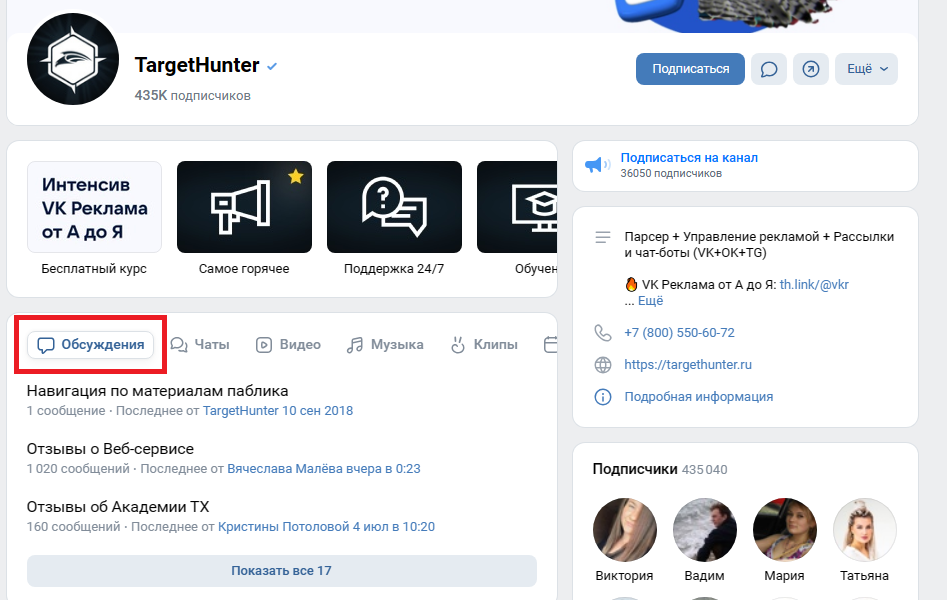Viewport: 947px width, 600px height.
Task: Click the phone handset icon
Action: point(603,333)
